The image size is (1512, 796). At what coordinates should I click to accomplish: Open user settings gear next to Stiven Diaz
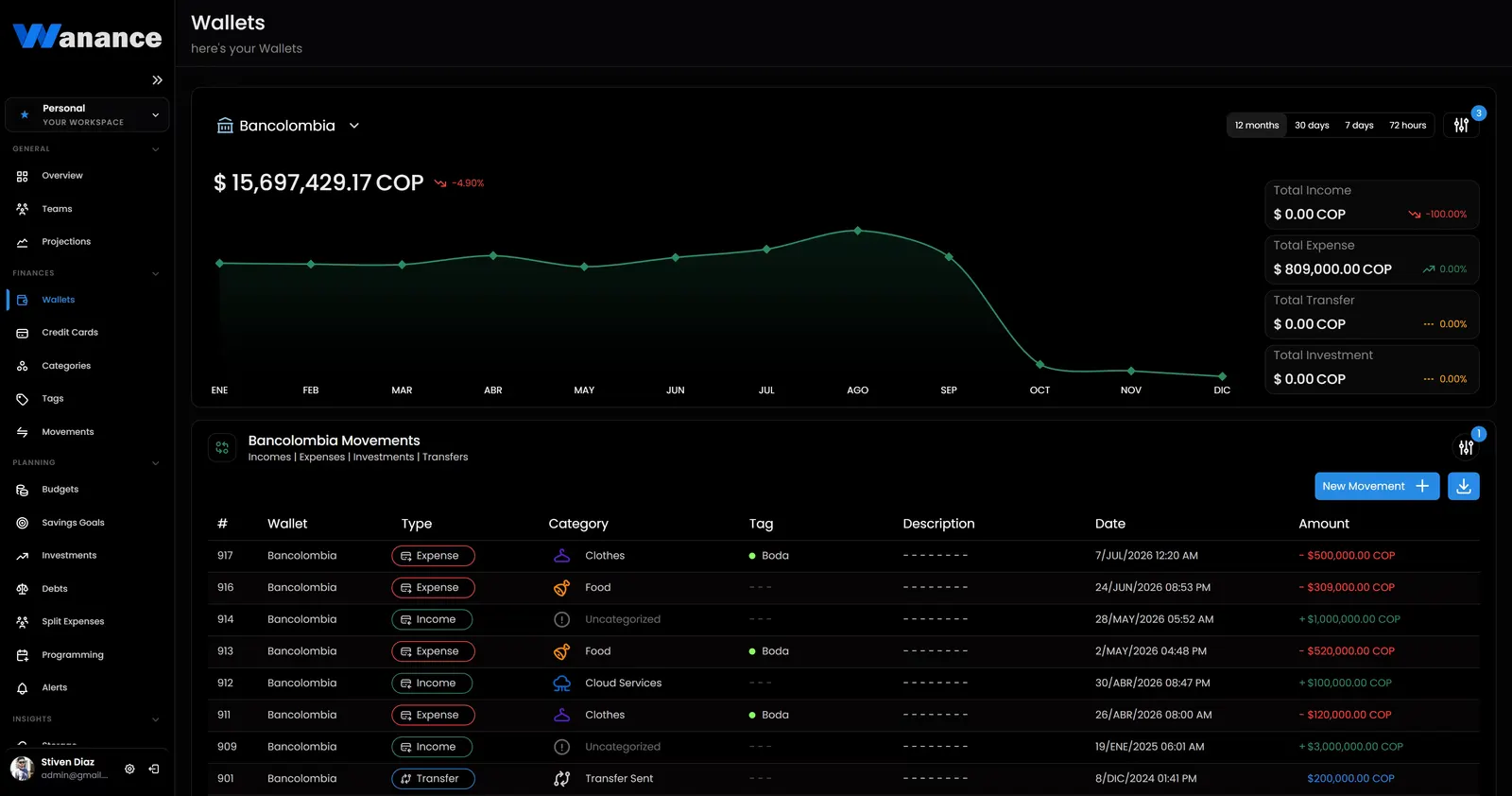(129, 769)
